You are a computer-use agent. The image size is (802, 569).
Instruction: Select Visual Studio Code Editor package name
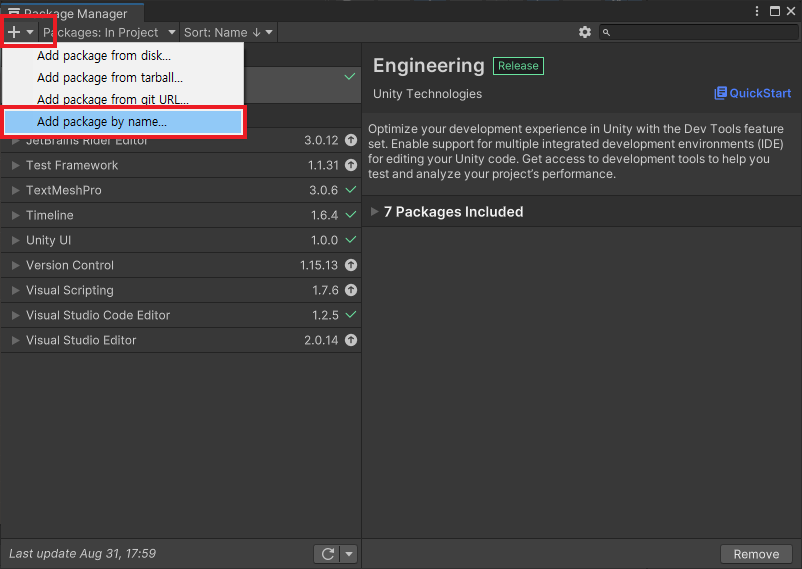point(98,315)
